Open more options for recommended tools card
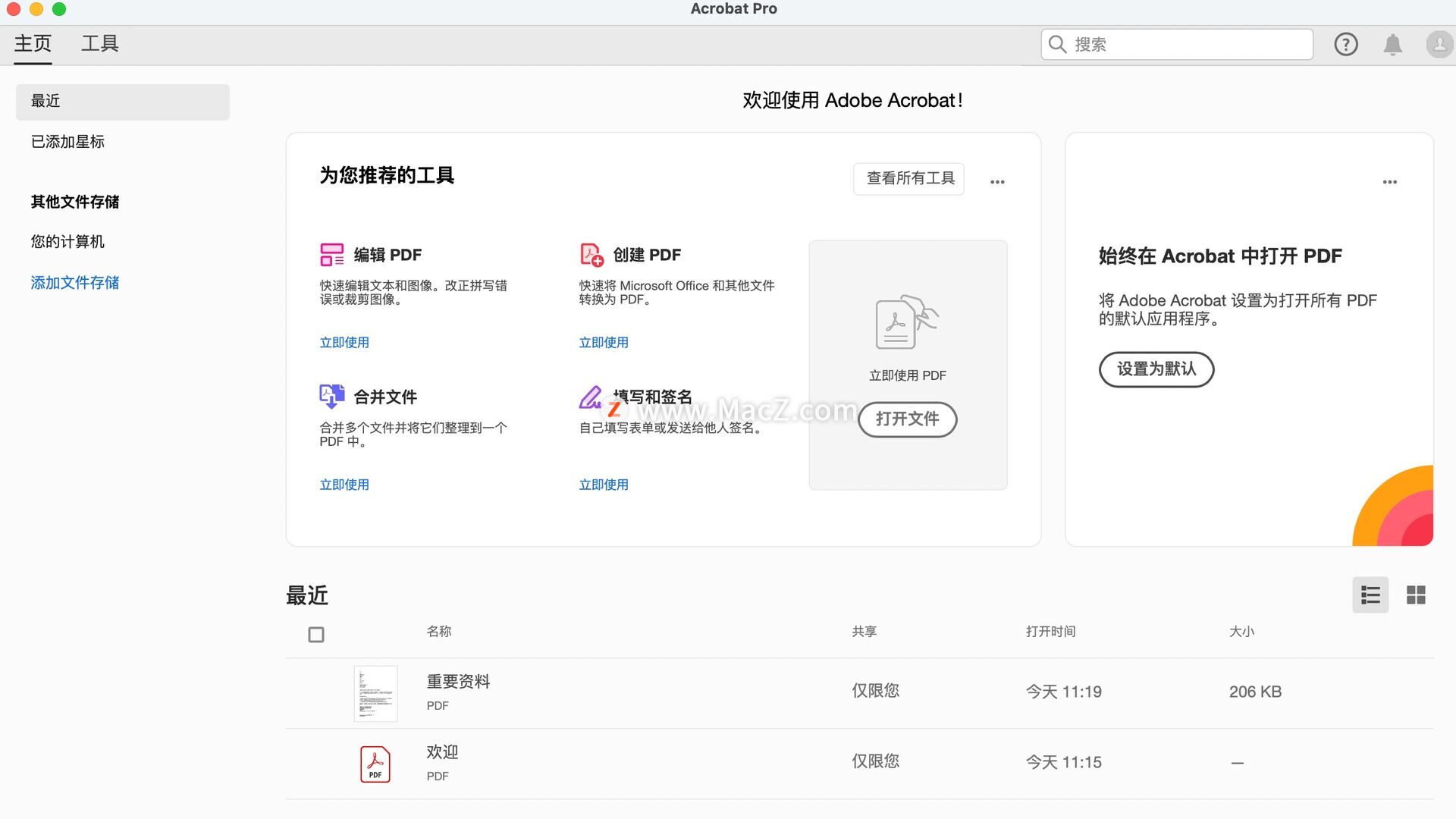 pyautogui.click(x=997, y=182)
